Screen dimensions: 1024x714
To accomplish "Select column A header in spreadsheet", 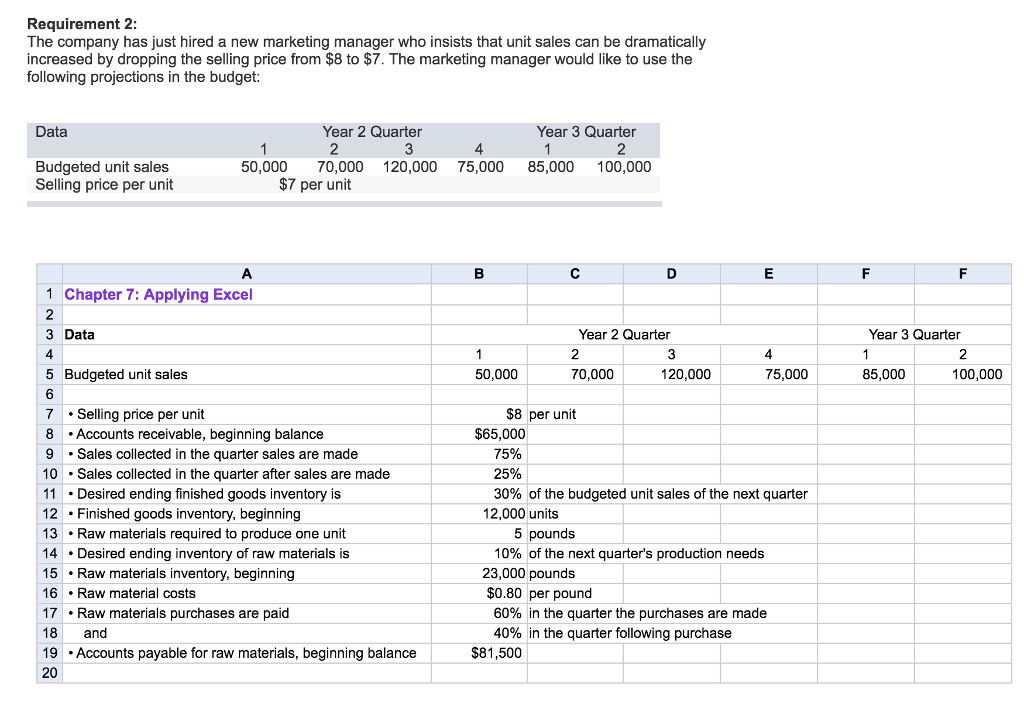I will pyautogui.click(x=247, y=274).
